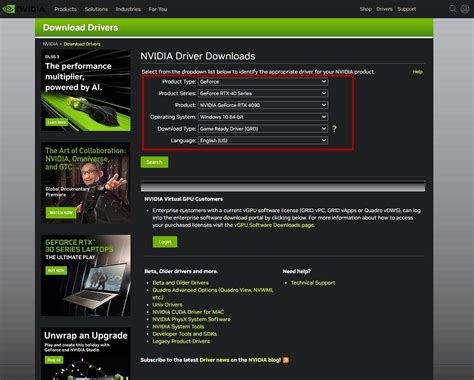Click the NVIDIA Virtual GPU Customers heading

coord(183,199)
